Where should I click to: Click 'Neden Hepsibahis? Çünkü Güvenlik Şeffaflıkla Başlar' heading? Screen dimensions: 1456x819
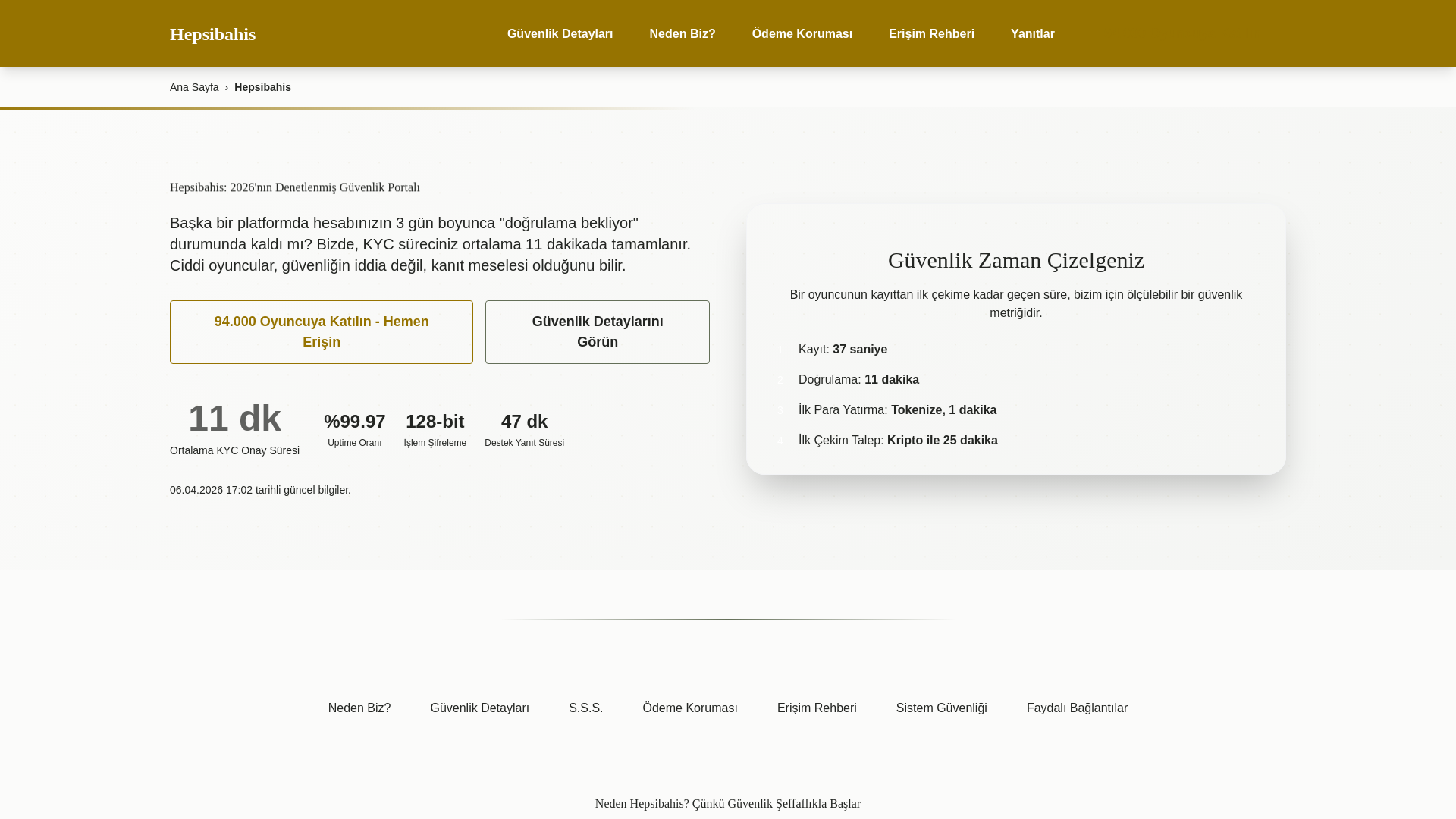pyautogui.click(x=728, y=804)
